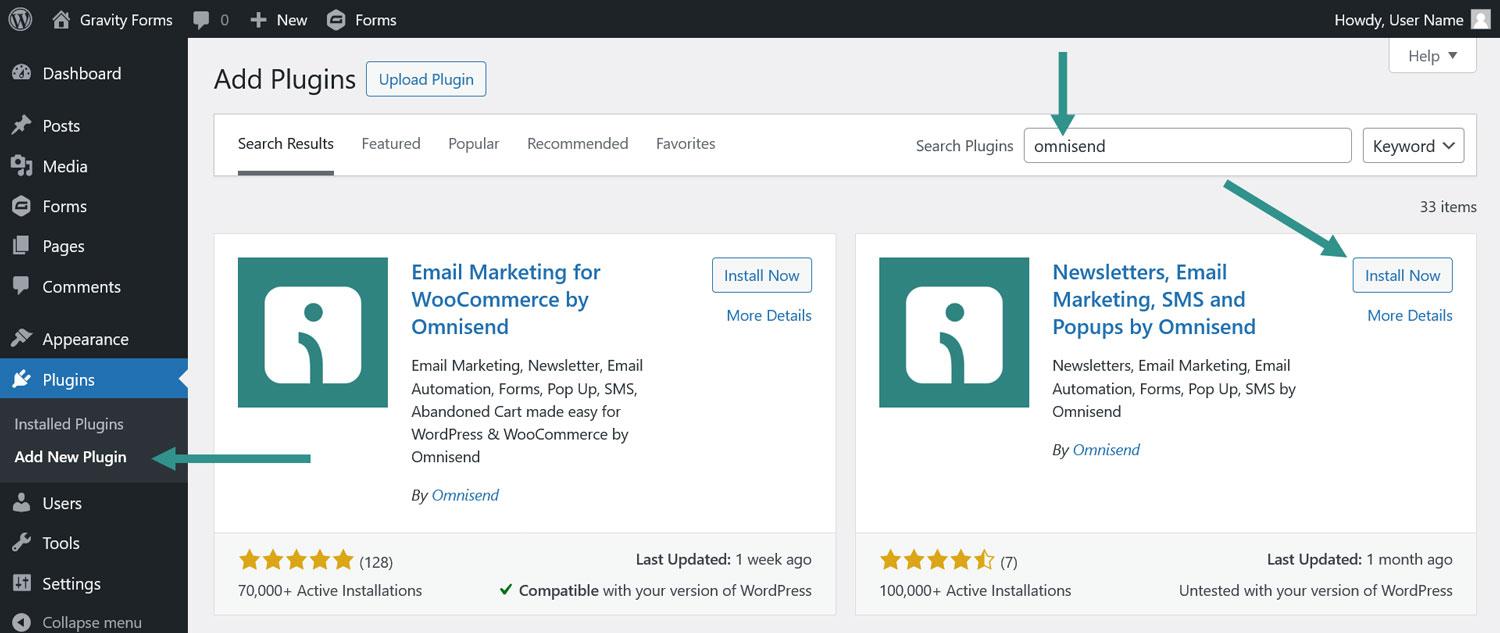The image size is (1500, 633).
Task: Click the WordPress logo in admin bar
Action: click(x=20, y=19)
